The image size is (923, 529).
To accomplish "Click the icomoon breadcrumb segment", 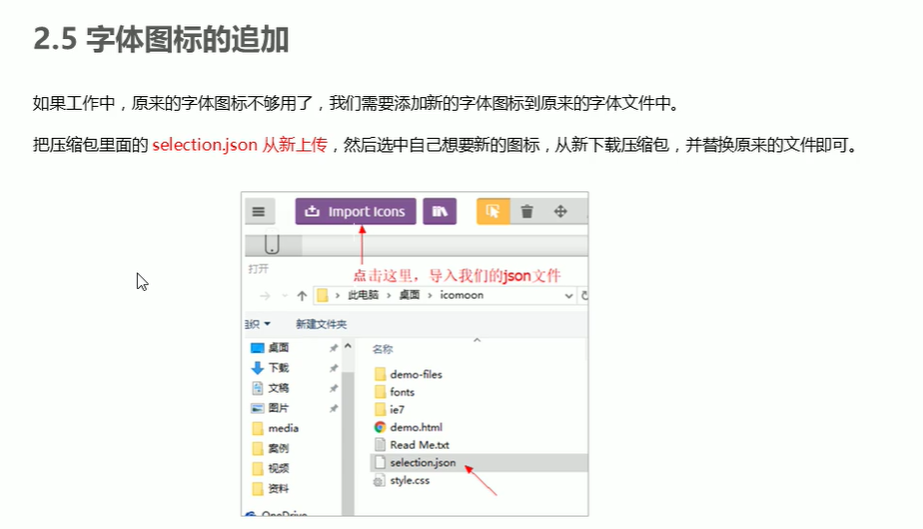I will point(462,295).
